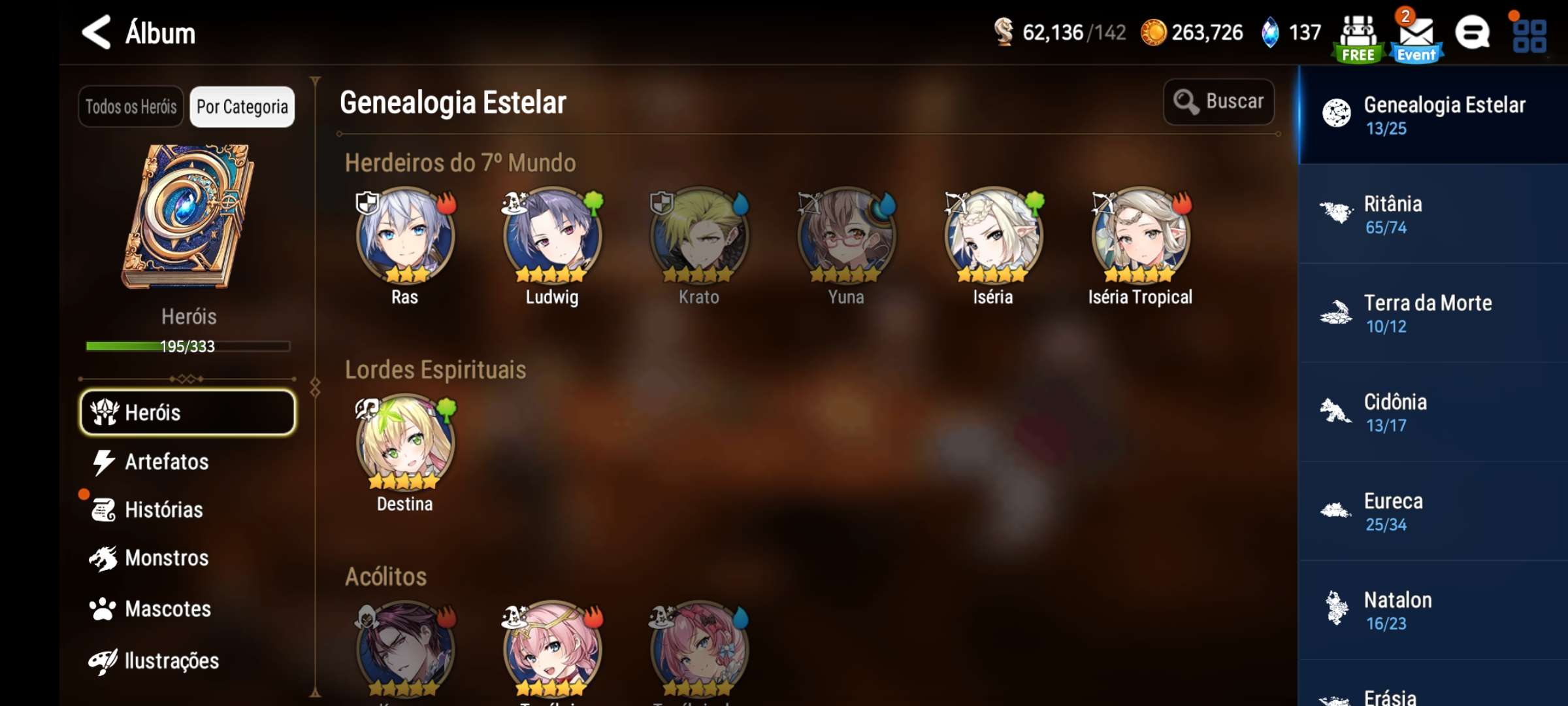Click the gold coin currency icon
The image size is (1568, 706).
[1153, 32]
